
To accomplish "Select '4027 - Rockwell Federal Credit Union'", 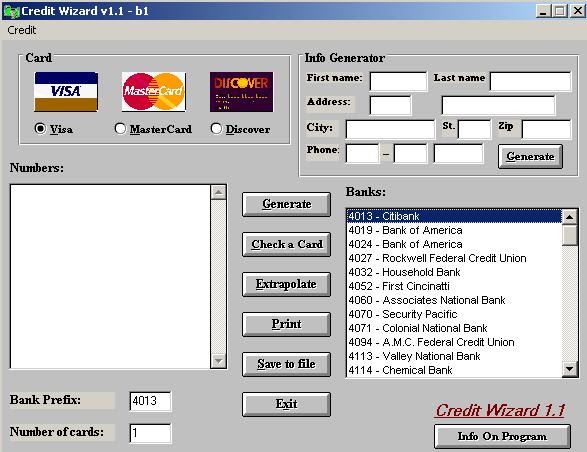I will point(454,258).
